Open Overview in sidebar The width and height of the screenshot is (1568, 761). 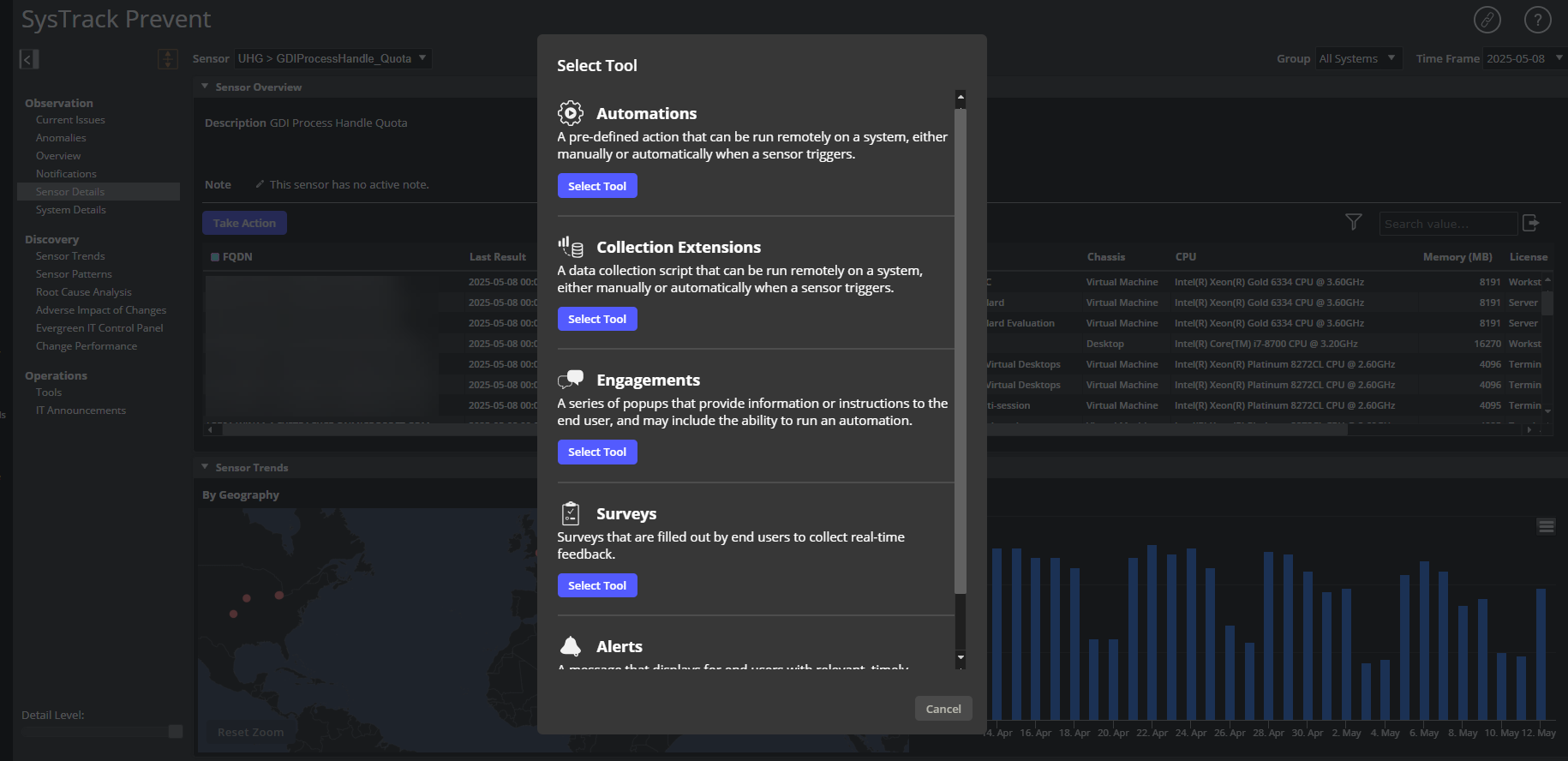coord(58,156)
